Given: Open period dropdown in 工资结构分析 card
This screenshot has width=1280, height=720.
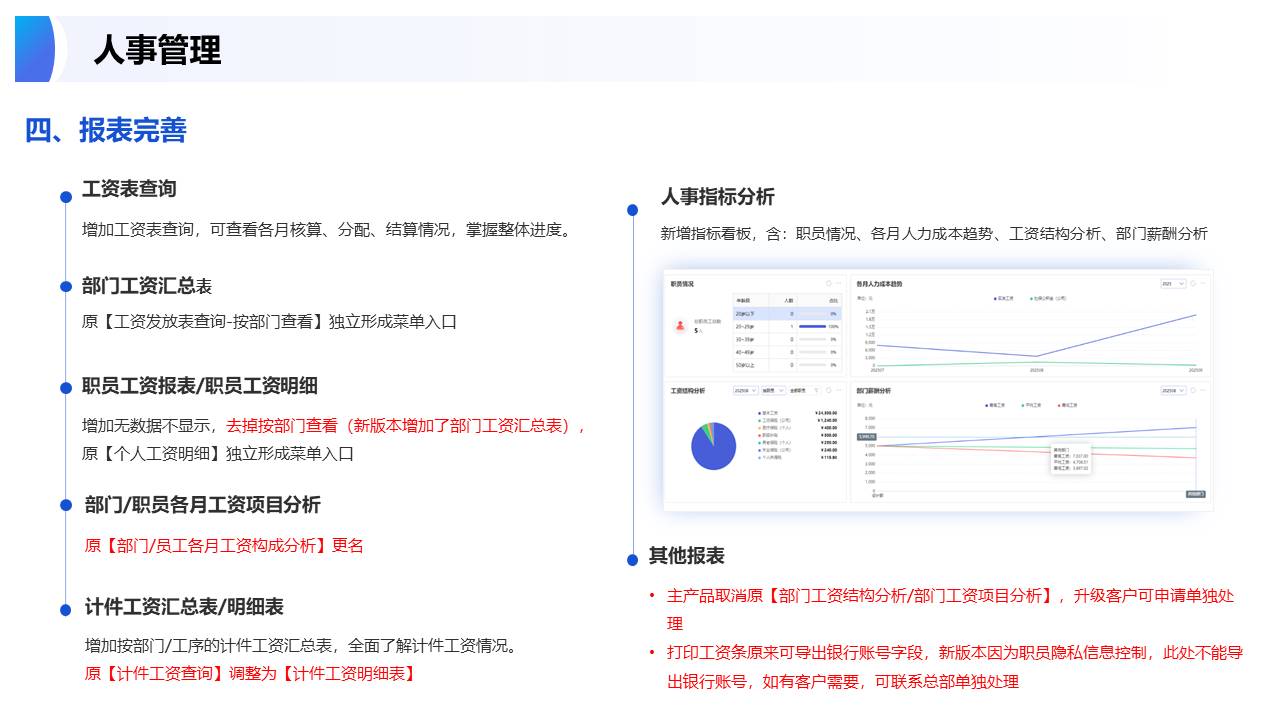Looking at the screenshot, I should point(745,390).
